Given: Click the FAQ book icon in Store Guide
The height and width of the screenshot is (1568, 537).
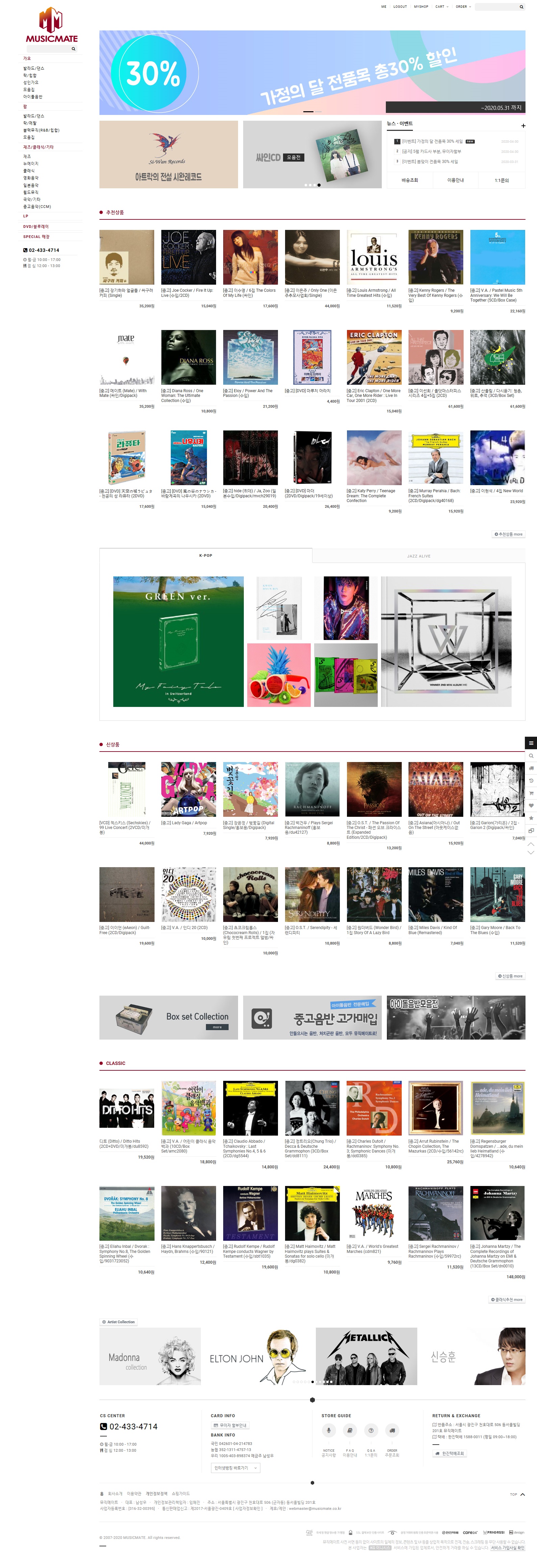Looking at the screenshot, I should click(x=350, y=1430).
